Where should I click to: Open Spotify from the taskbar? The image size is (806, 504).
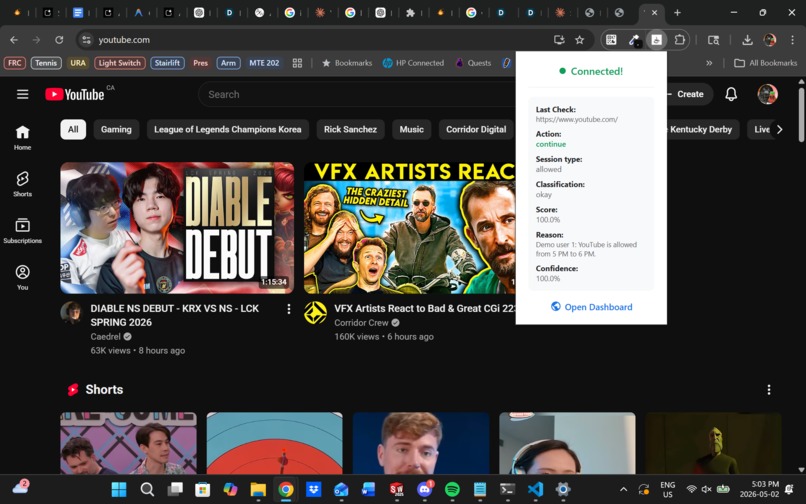(x=452, y=489)
